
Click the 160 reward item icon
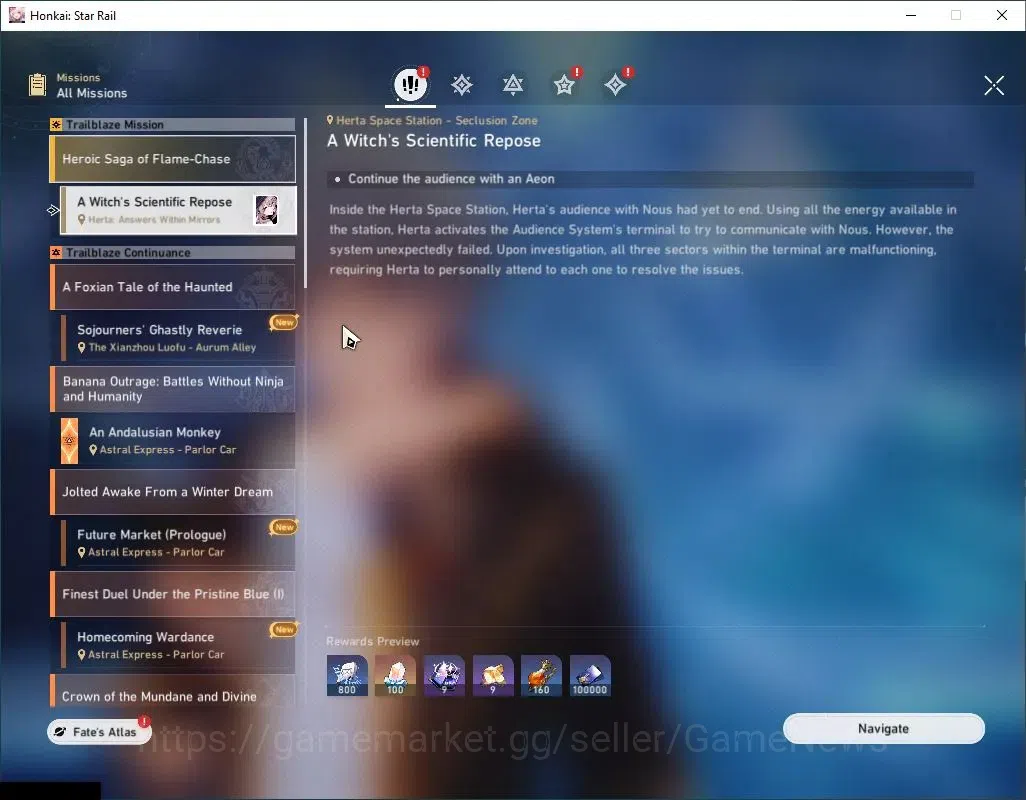(541, 676)
